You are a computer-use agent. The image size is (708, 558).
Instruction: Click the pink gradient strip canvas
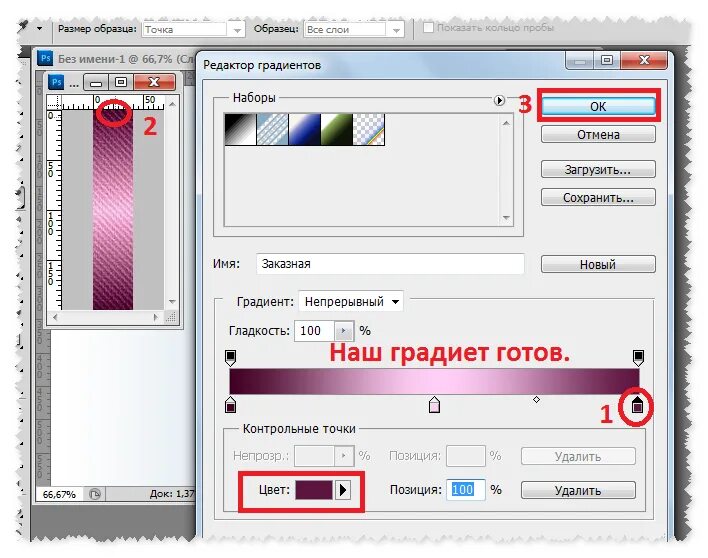tap(113, 210)
